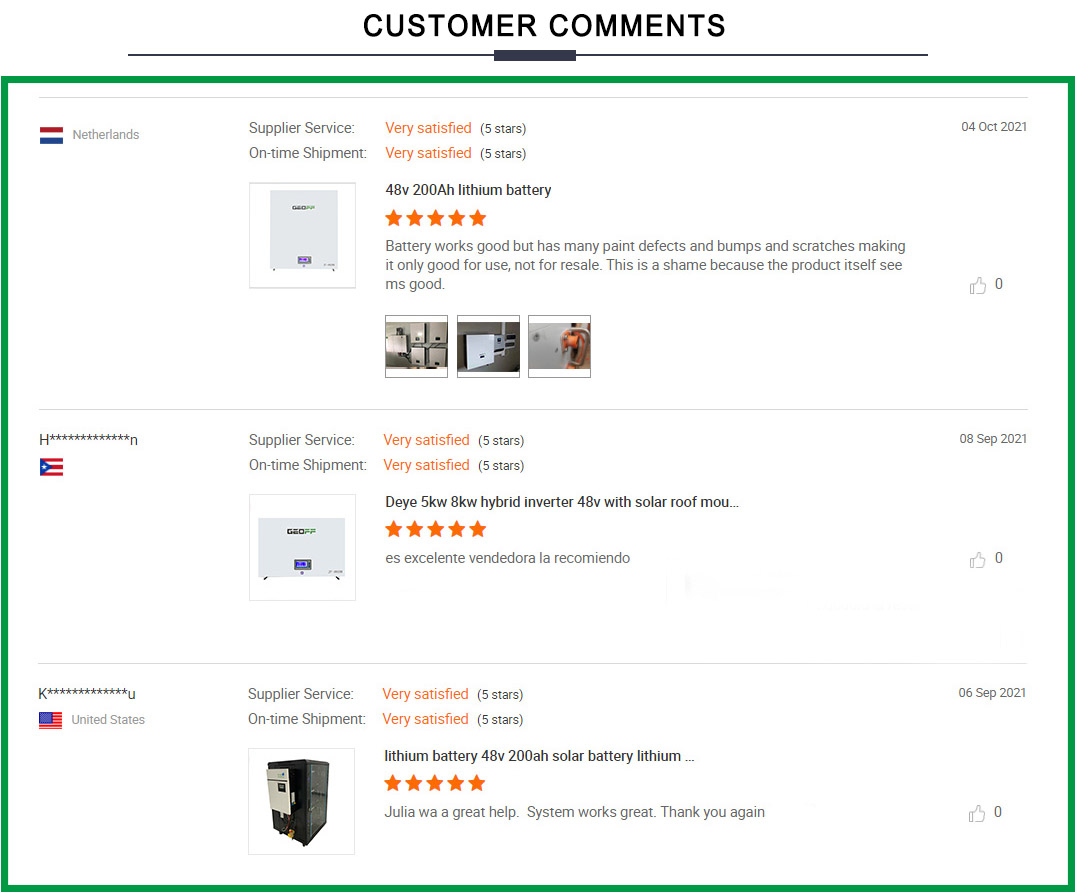The width and height of the screenshot is (1075, 892).
Task: Click the black battery cabinet product image
Action: point(301,801)
